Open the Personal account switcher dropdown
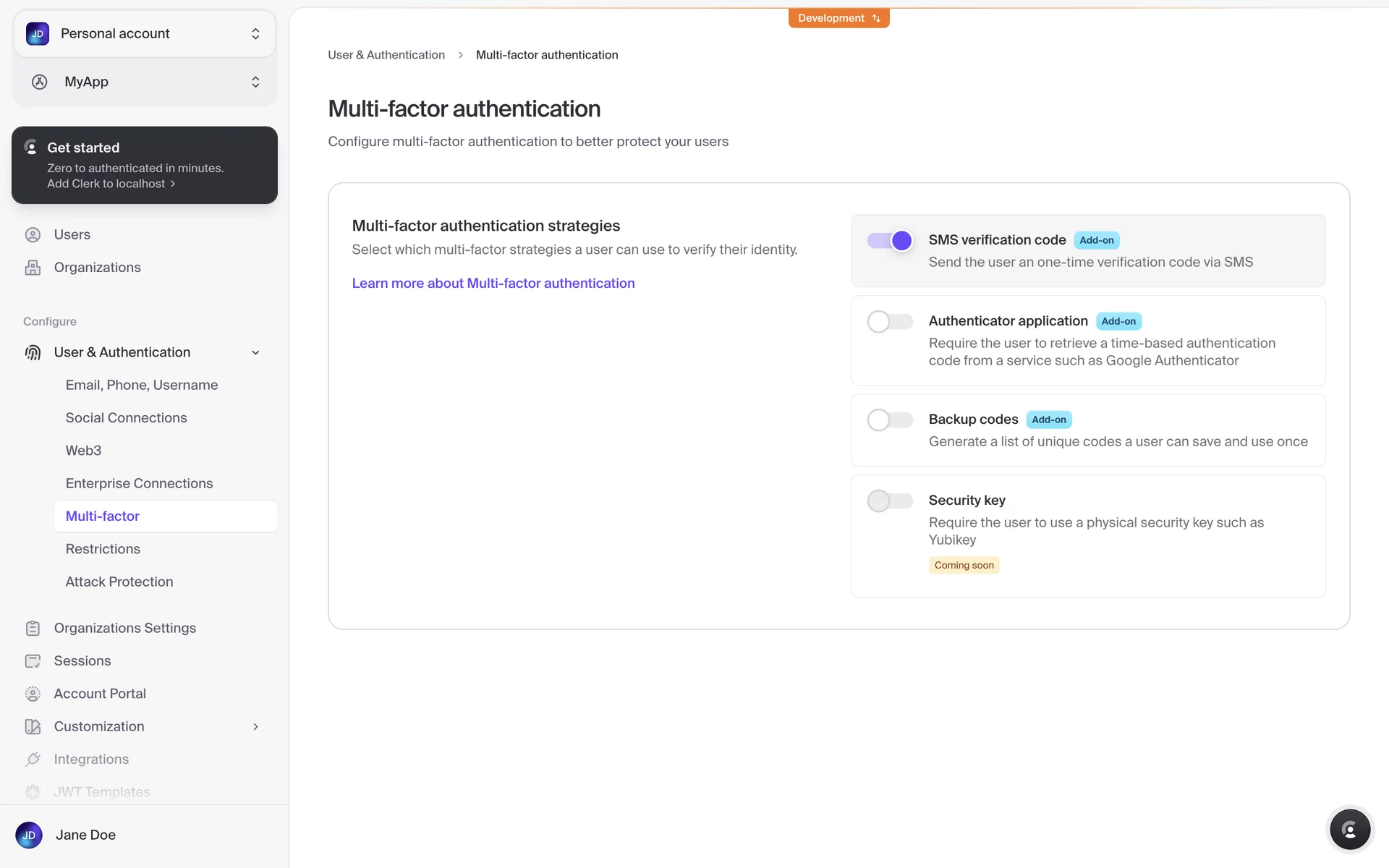The height and width of the screenshot is (868, 1389). tap(145, 34)
